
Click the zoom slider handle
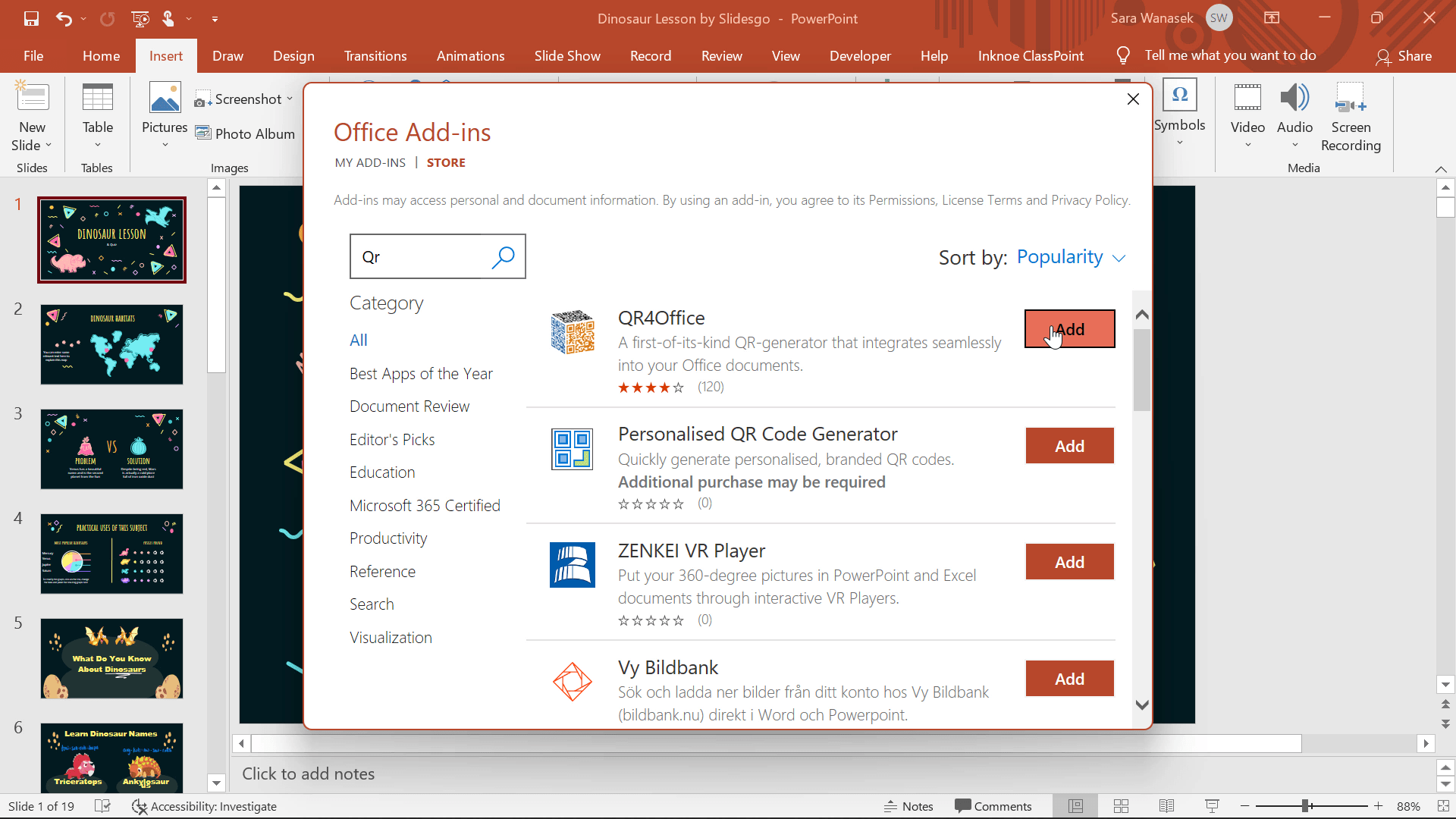click(1305, 806)
